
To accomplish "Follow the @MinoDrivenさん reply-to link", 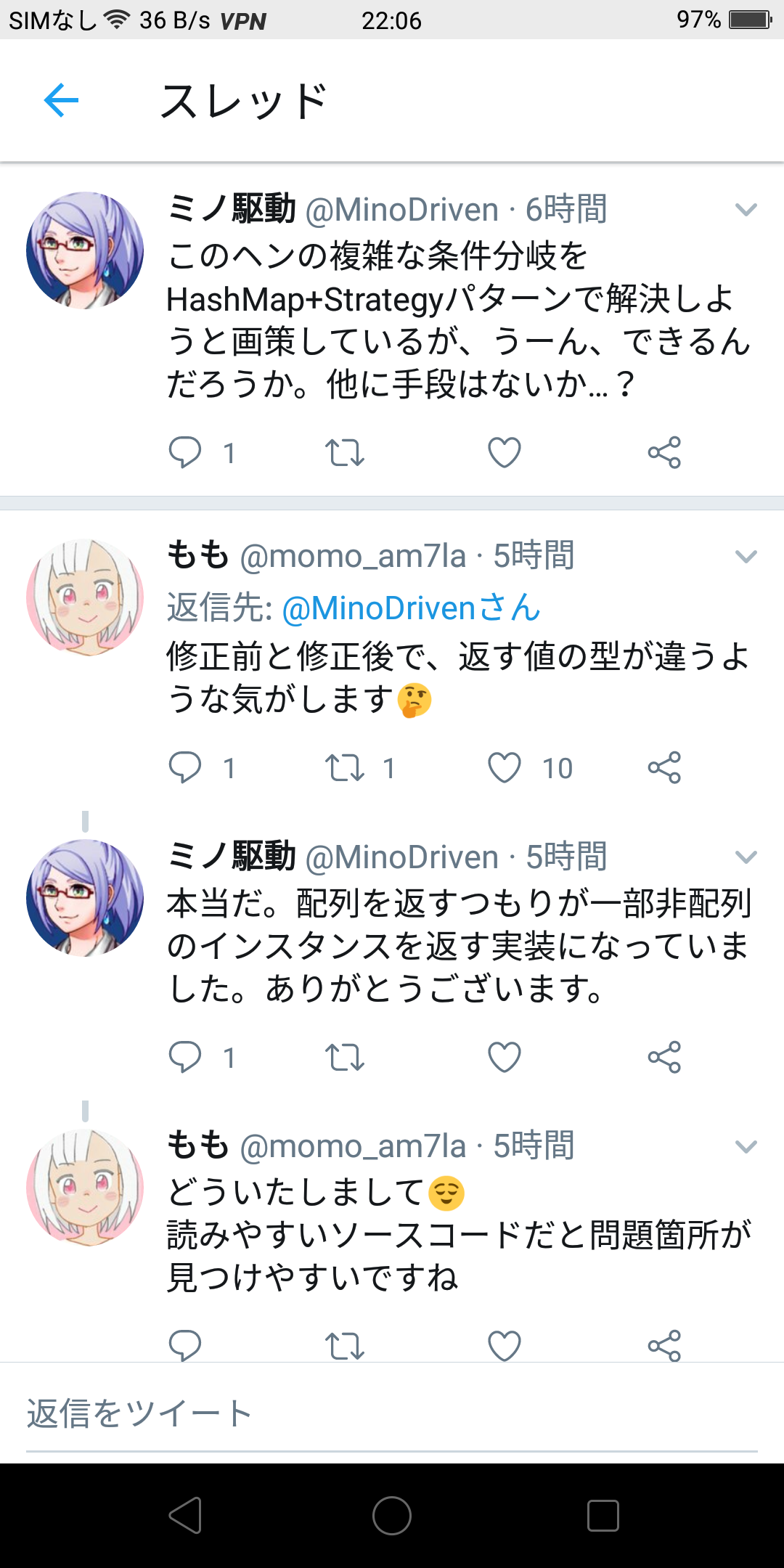I will 411,608.
